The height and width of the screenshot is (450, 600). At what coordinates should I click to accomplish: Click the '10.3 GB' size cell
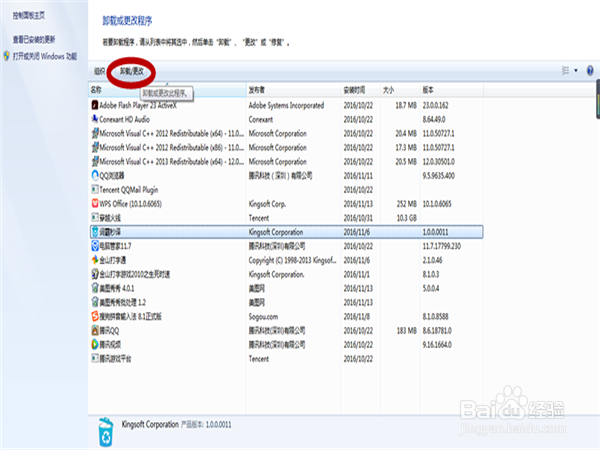[x=406, y=218]
